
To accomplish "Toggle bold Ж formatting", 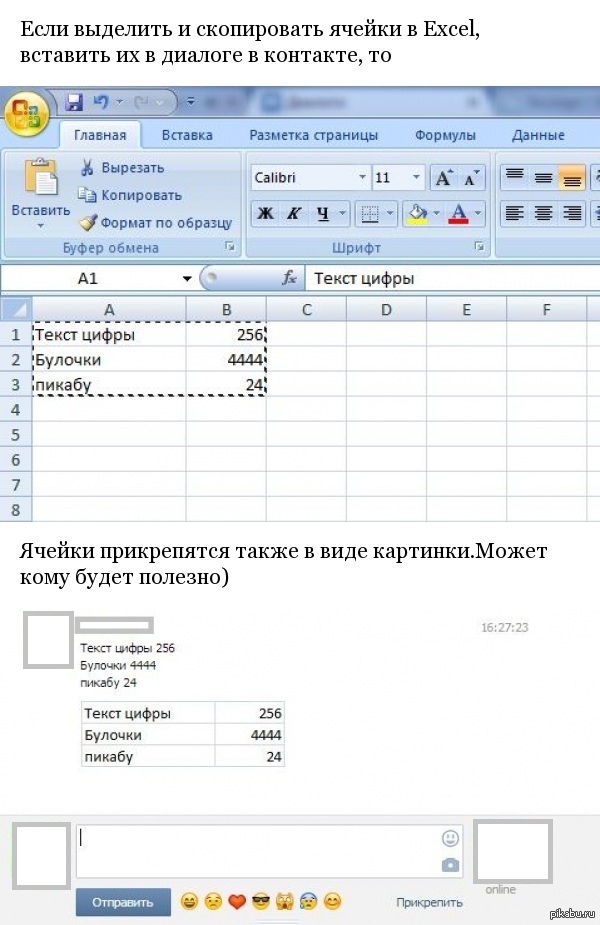I will point(265,213).
